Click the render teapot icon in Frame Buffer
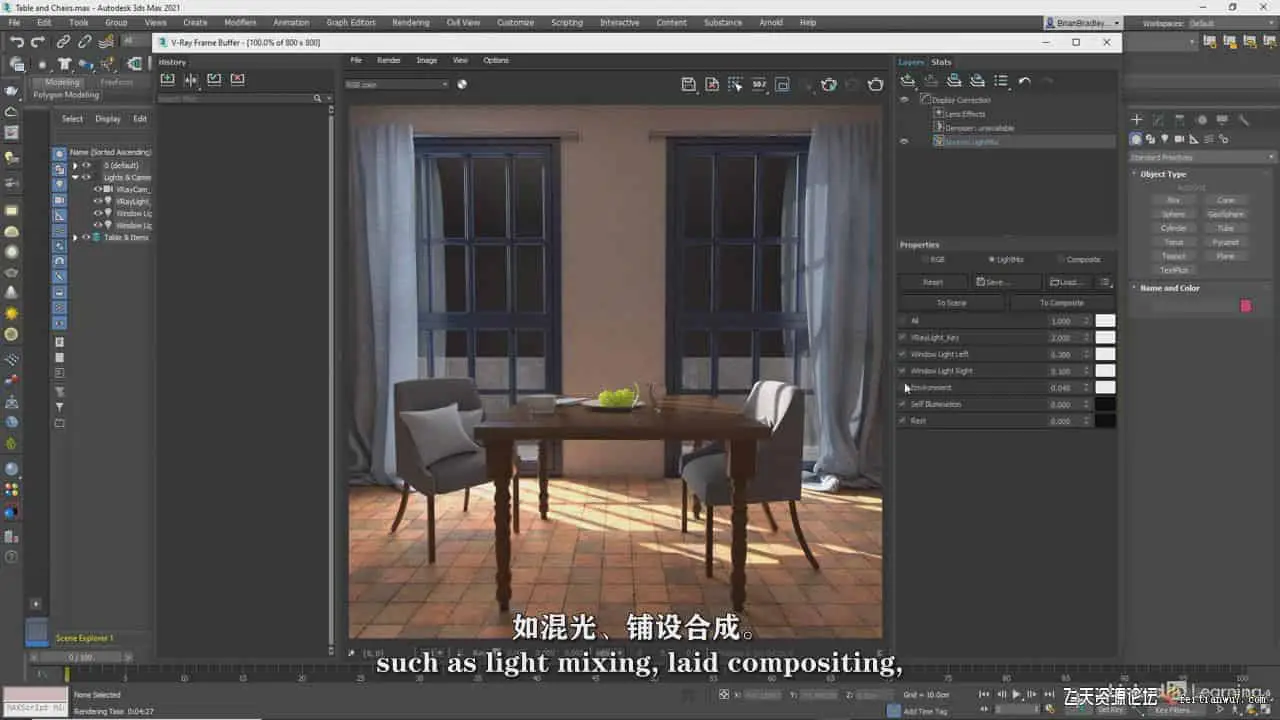Image resolution: width=1280 pixels, height=720 pixels. (x=876, y=85)
